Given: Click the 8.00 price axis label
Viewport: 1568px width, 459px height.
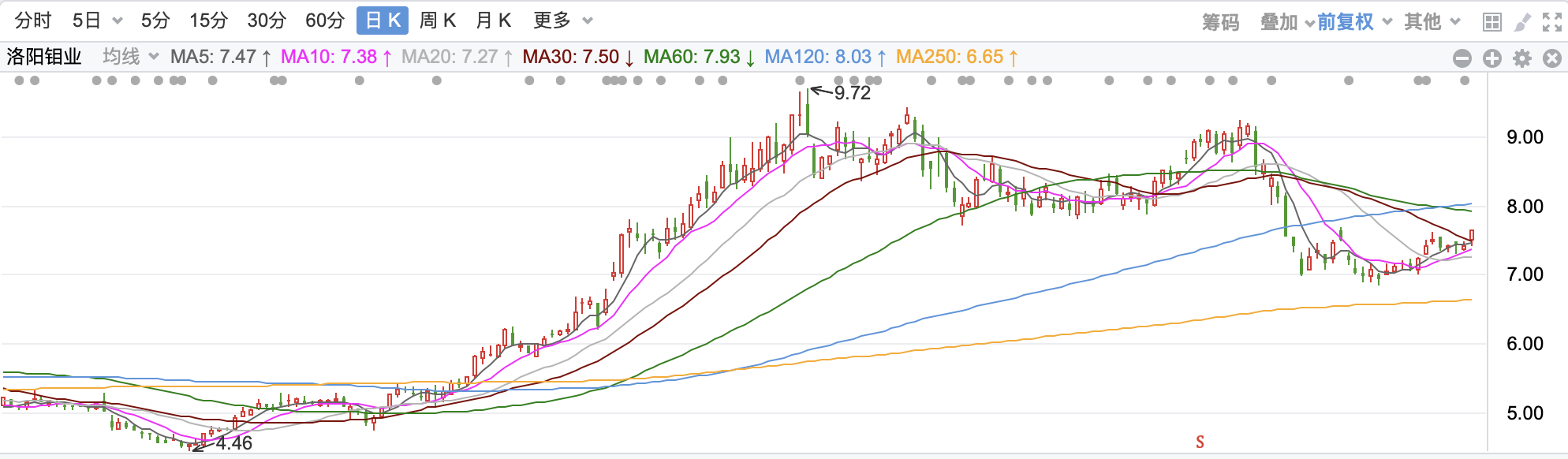Looking at the screenshot, I should [1525, 207].
